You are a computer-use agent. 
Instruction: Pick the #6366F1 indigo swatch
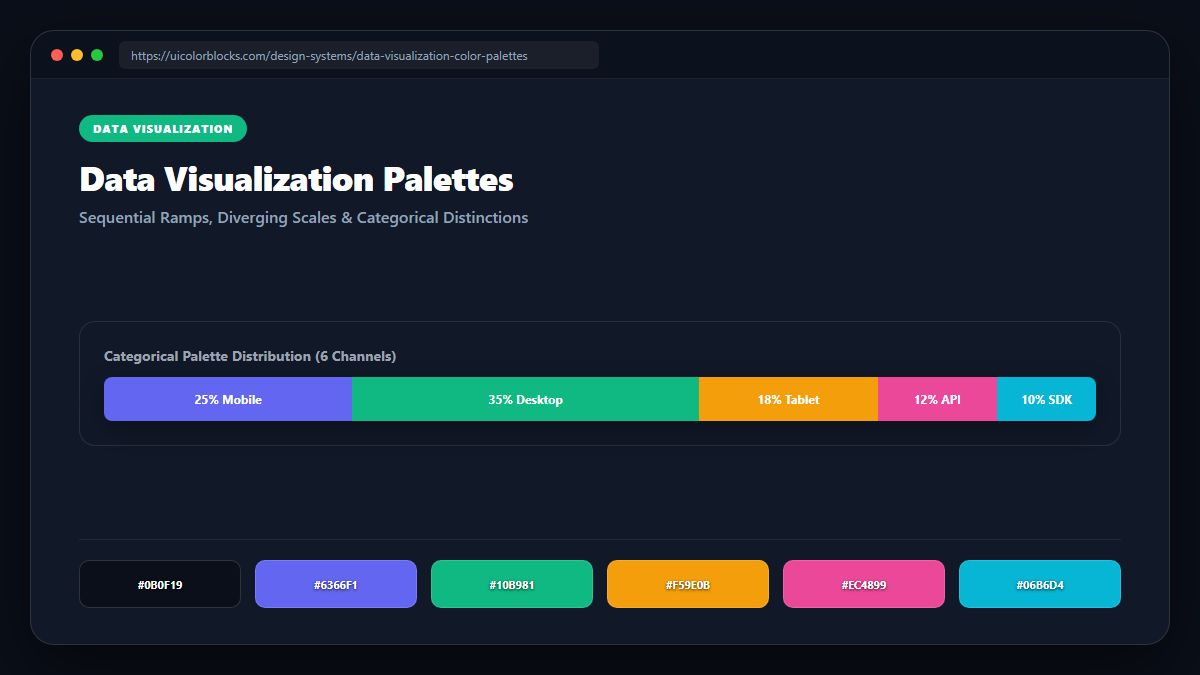(336, 584)
